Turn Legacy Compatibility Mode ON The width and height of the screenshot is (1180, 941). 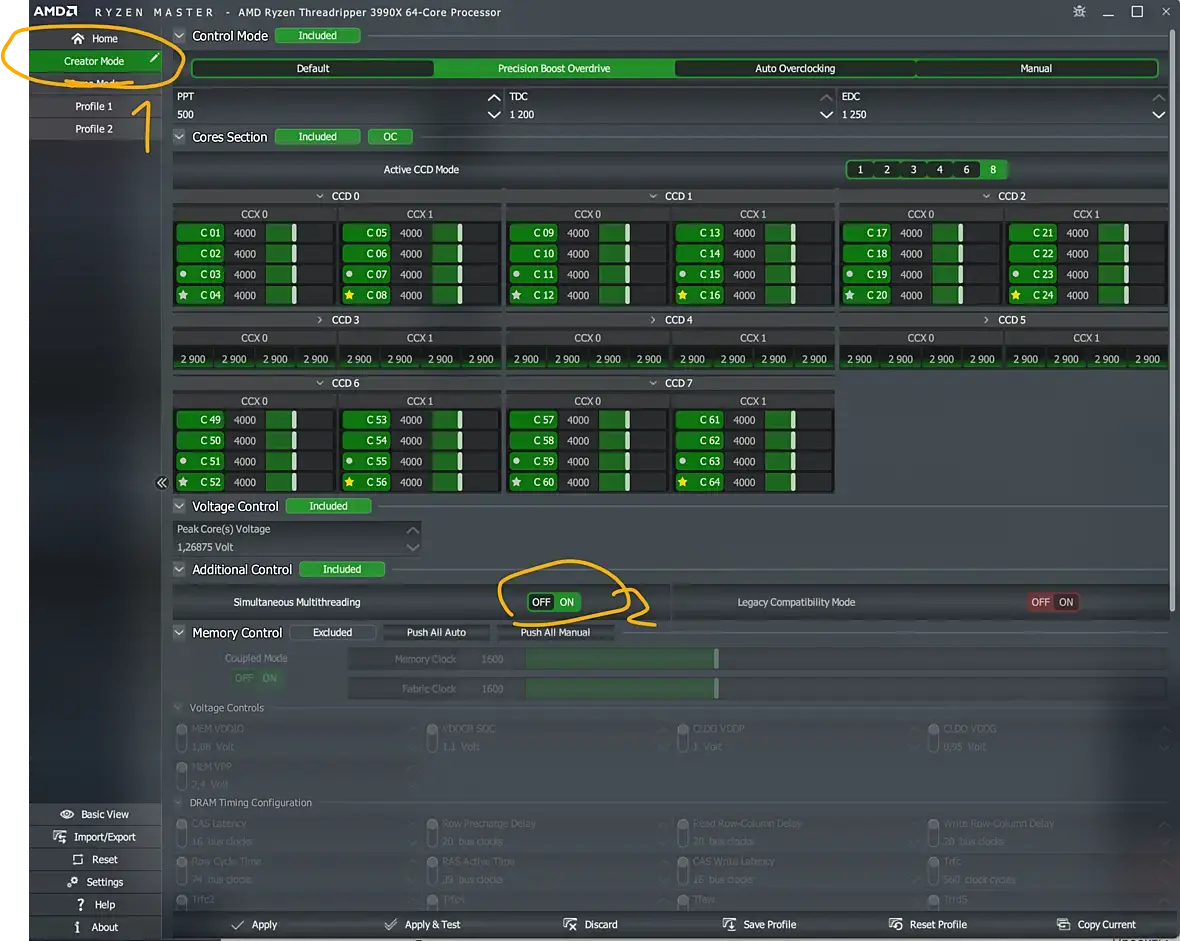(1066, 602)
